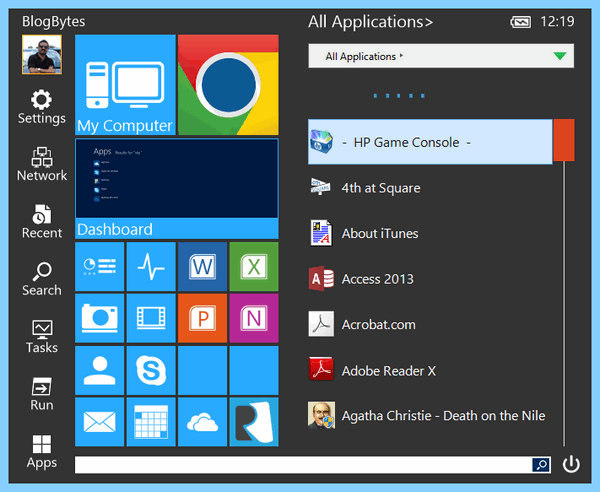Open the person contacts tile
This screenshot has height=492, width=600.
[99, 370]
